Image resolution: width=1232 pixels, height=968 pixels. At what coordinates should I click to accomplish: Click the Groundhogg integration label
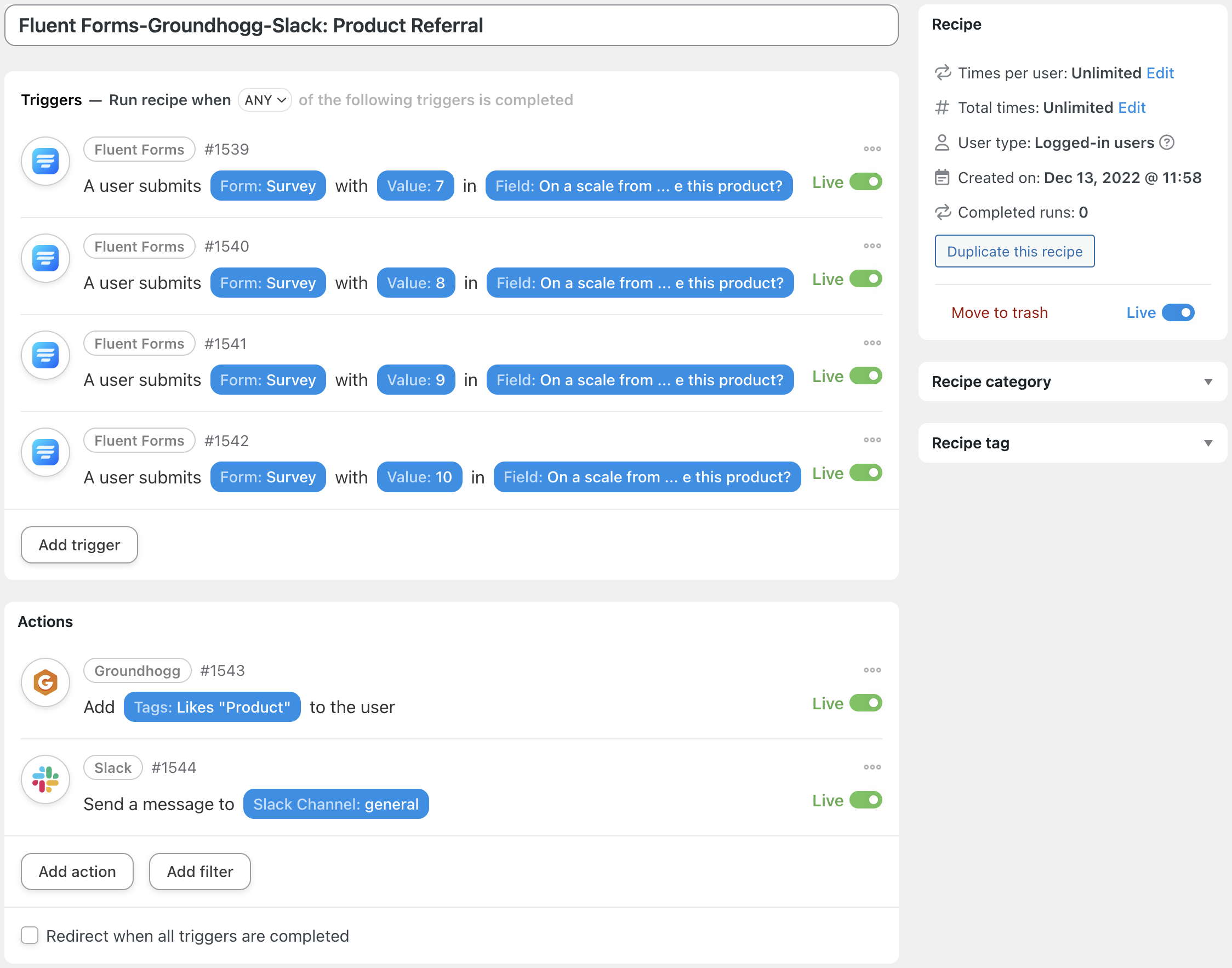(137, 670)
